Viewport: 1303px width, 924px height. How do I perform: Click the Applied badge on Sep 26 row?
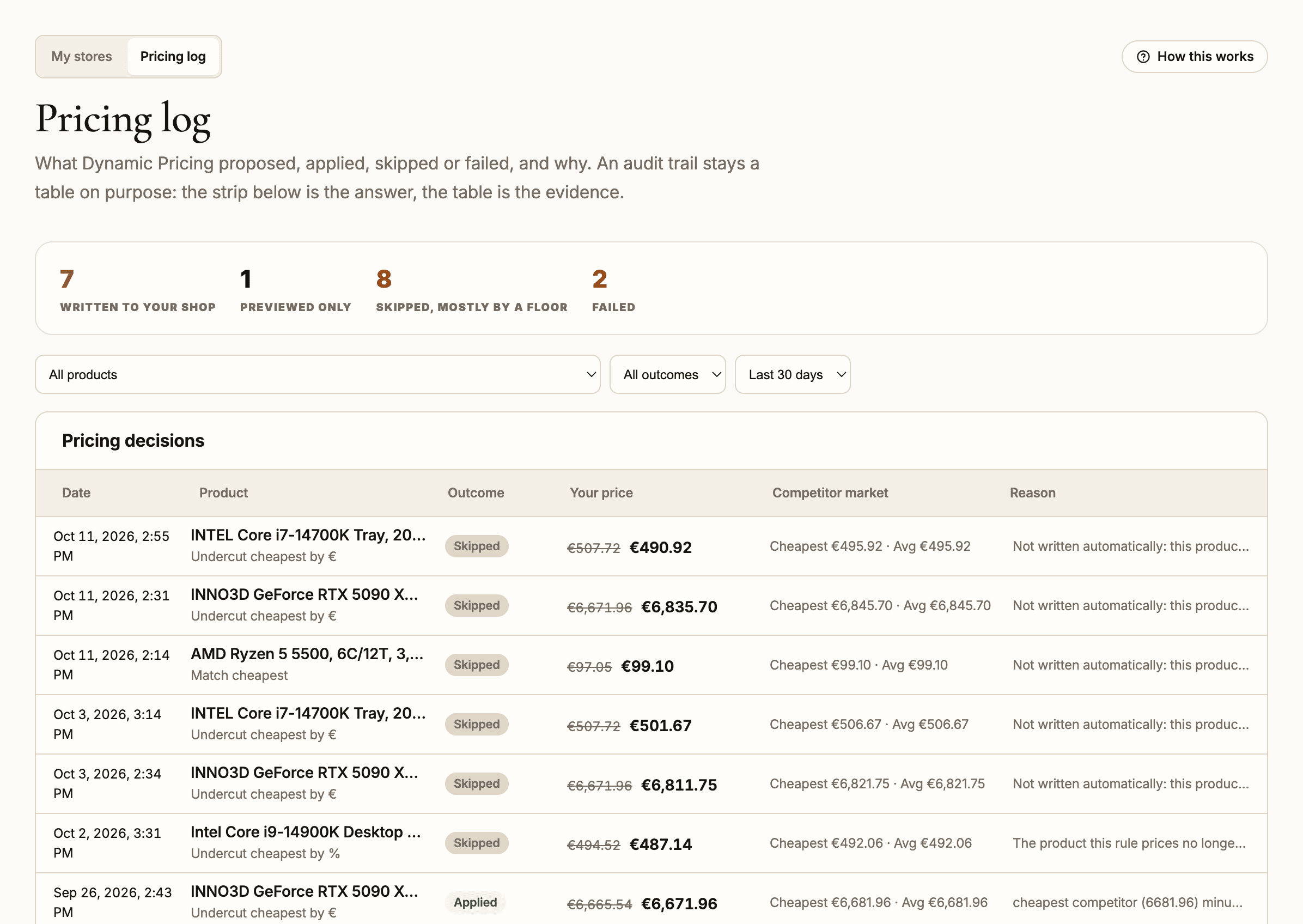[x=476, y=902]
